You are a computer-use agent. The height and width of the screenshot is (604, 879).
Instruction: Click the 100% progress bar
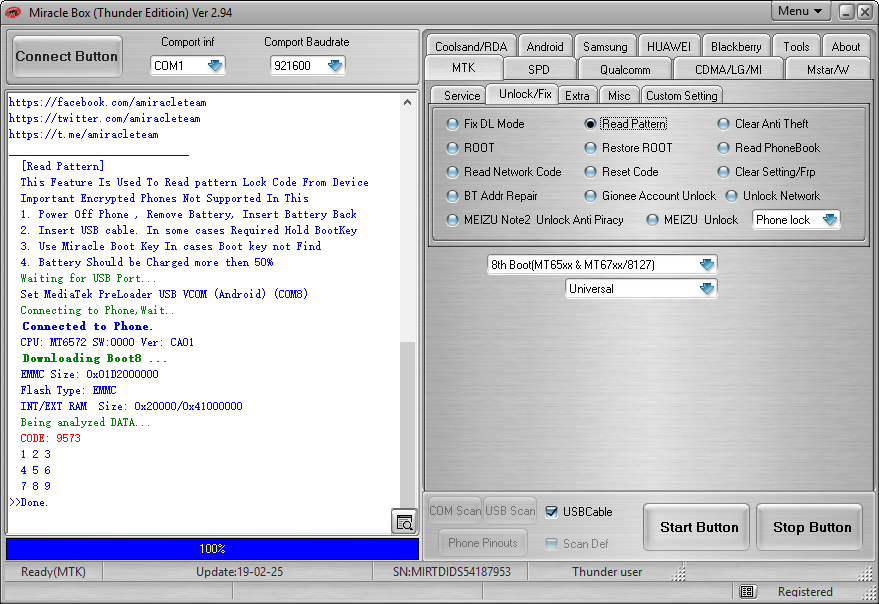coord(212,548)
